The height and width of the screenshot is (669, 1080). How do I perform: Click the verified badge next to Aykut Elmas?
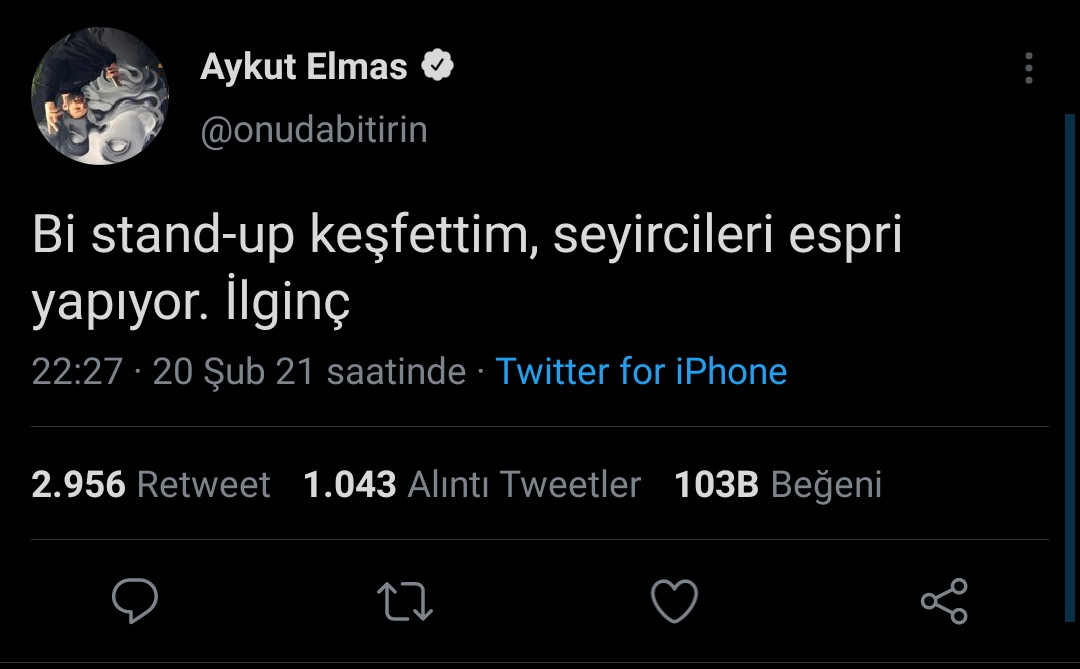click(x=437, y=65)
